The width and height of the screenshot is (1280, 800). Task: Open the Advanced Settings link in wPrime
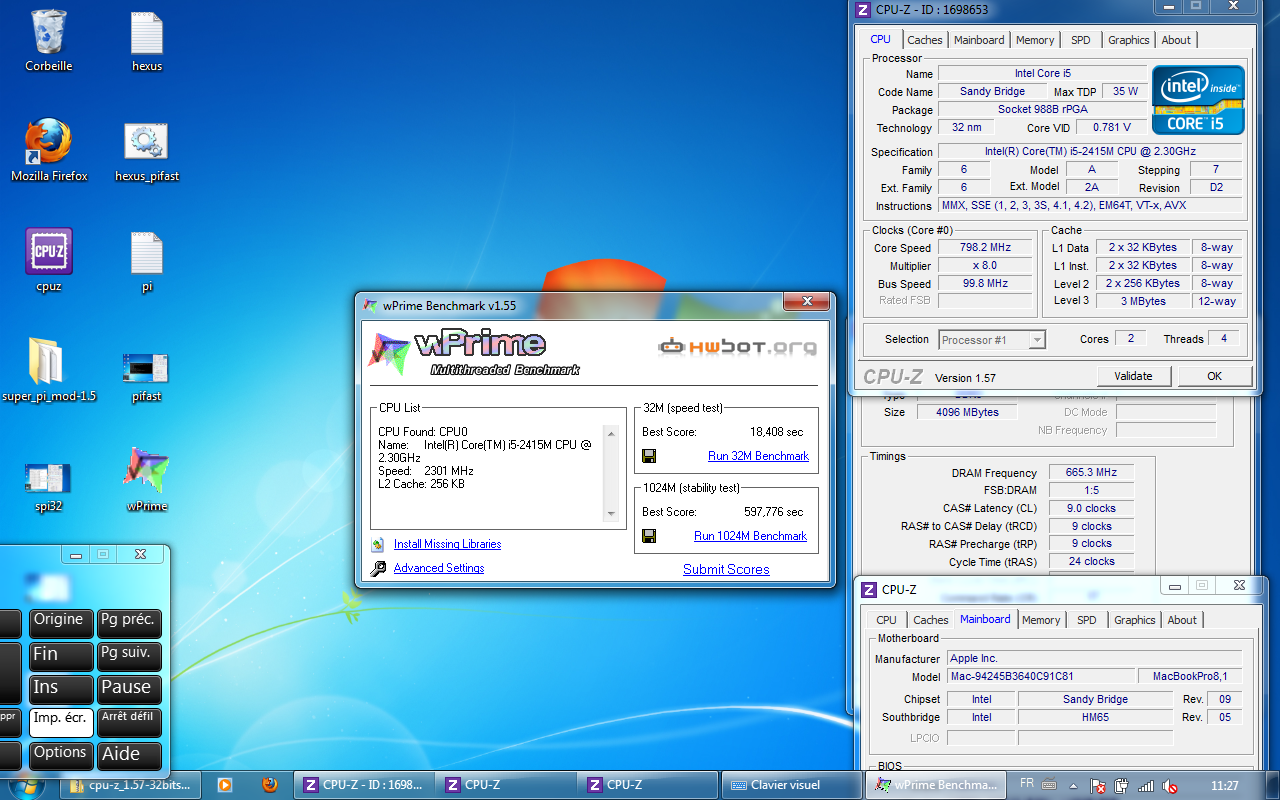[439, 568]
